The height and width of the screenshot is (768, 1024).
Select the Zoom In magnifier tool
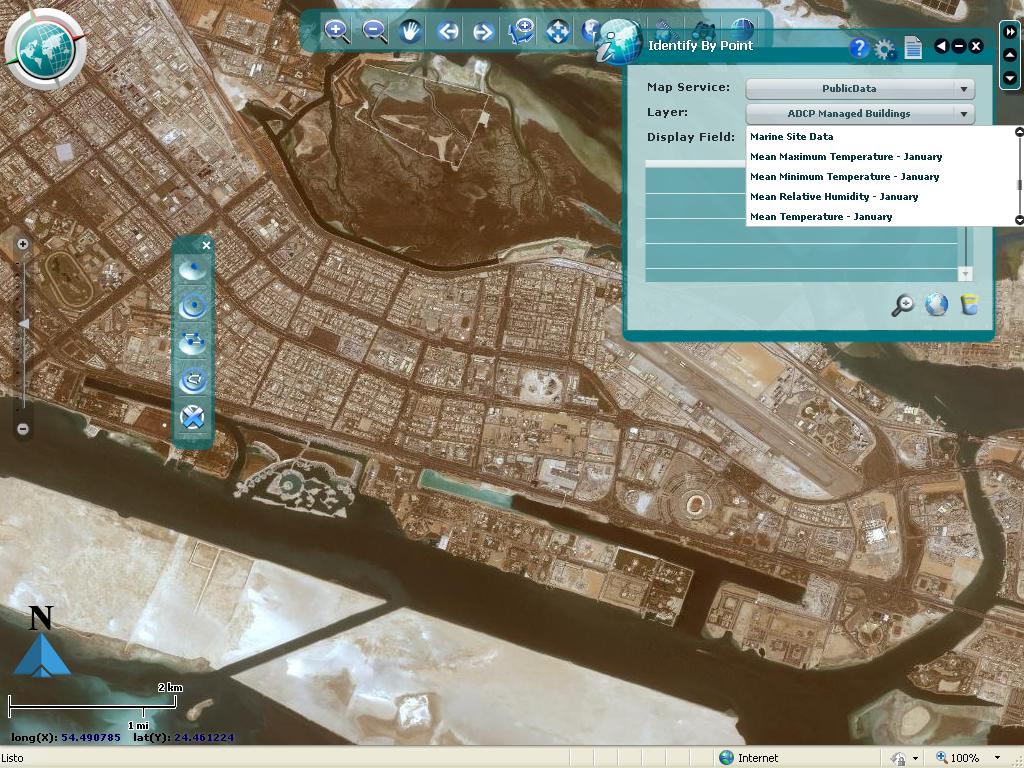(337, 31)
